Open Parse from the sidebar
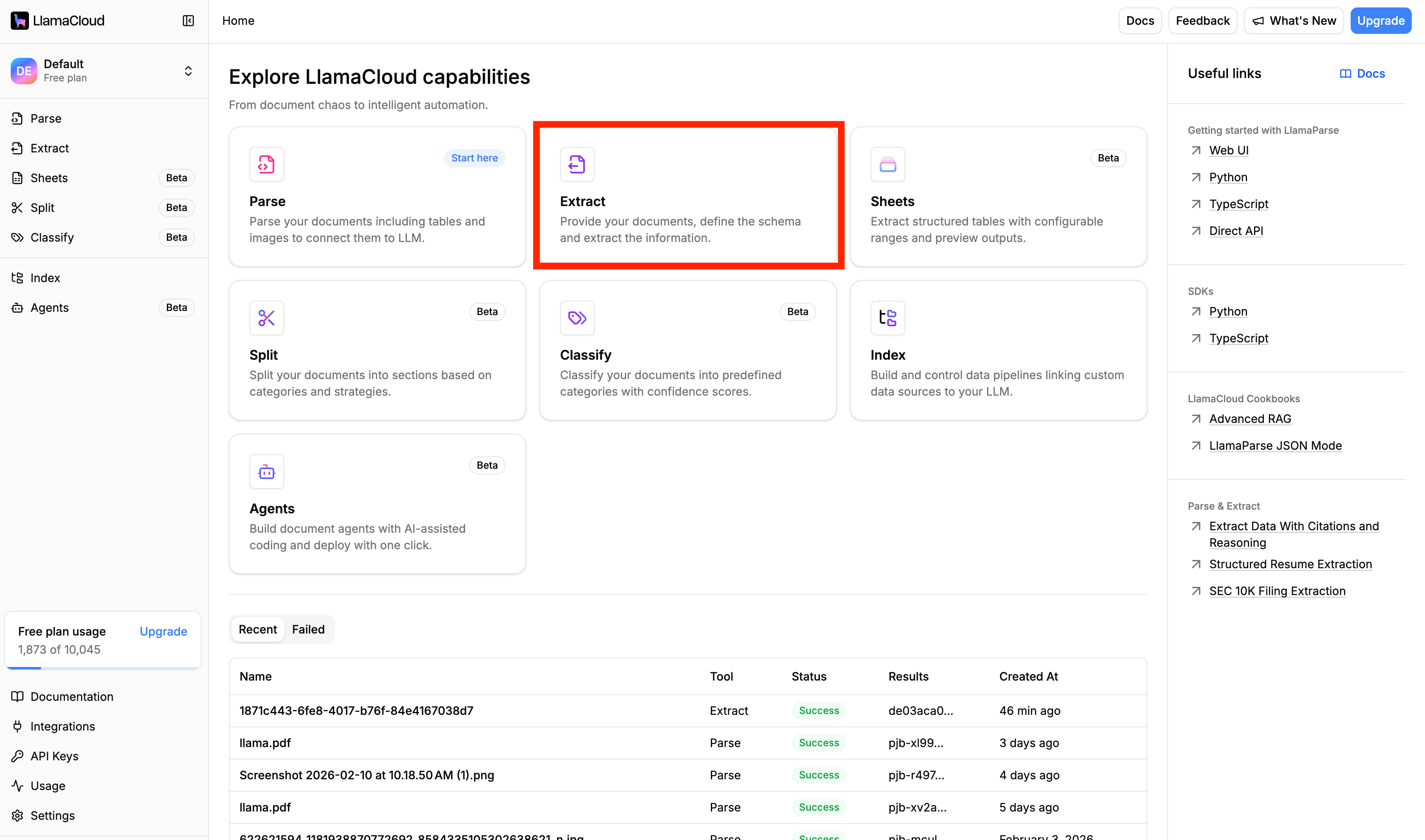This screenshot has height=840, width=1425. pyautogui.click(x=104, y=118)
